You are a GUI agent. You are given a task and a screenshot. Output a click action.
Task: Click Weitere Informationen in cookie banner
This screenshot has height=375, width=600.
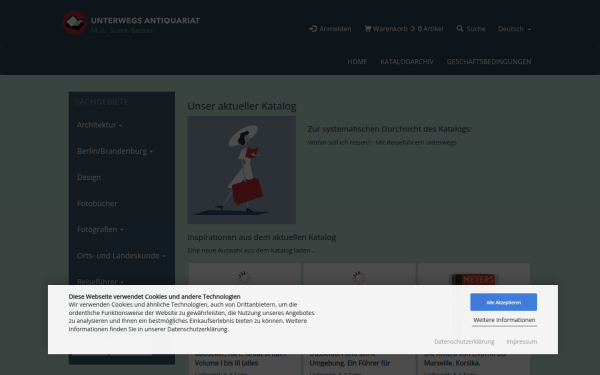[504, 320]
